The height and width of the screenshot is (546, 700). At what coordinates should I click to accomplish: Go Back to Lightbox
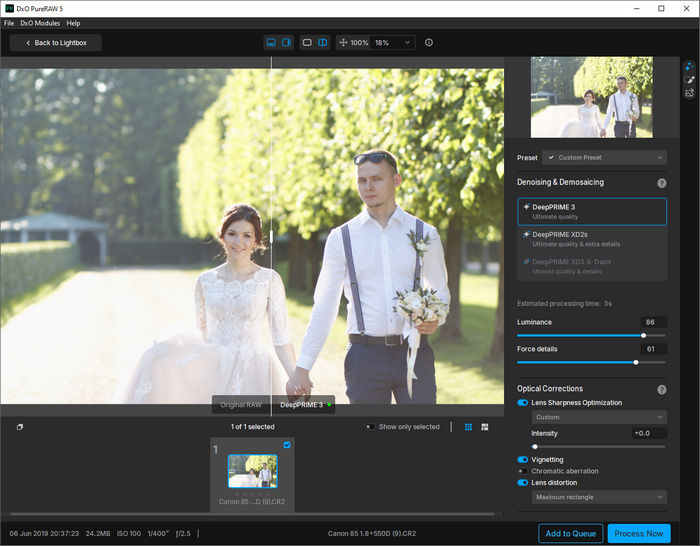pyautogui.click(x=56, y=43)
